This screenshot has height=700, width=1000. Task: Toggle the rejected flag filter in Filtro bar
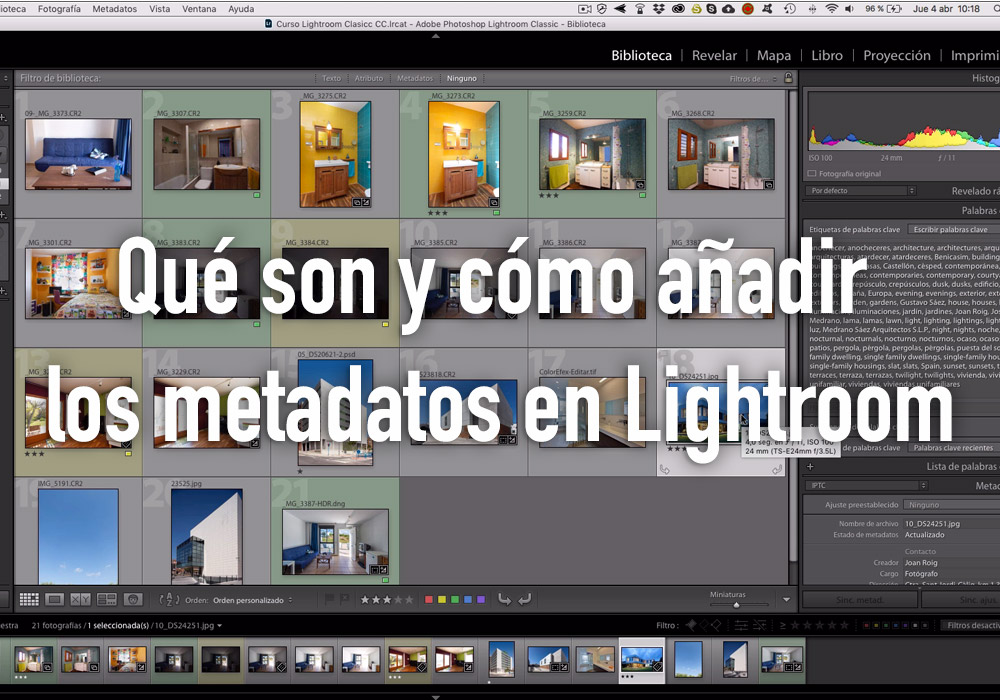[x=716, y=625]
